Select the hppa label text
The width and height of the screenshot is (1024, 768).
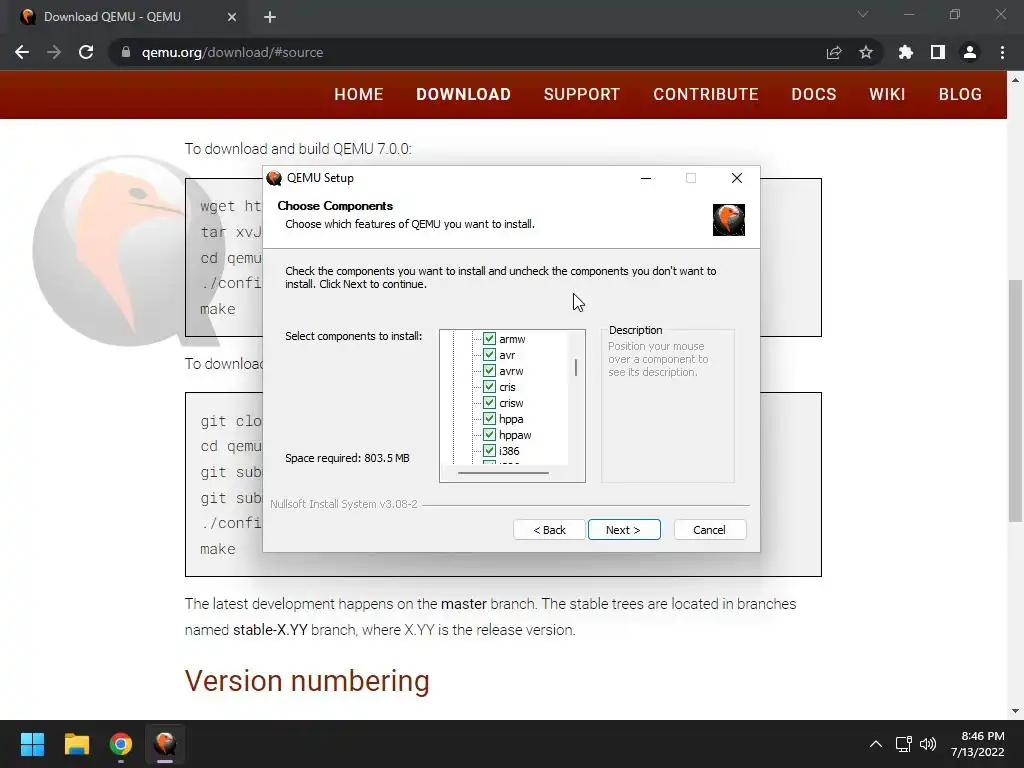tap(511, 419)
